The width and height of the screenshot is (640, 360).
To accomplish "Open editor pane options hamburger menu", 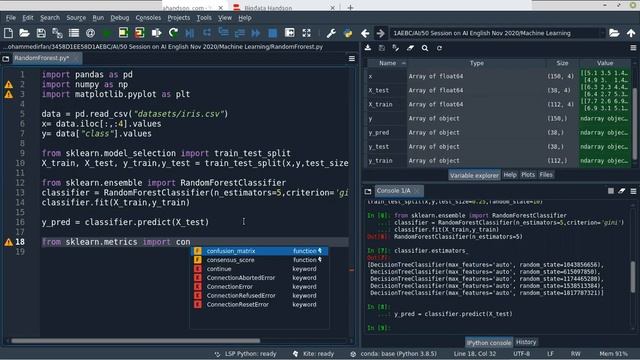I will pos(352,59).
